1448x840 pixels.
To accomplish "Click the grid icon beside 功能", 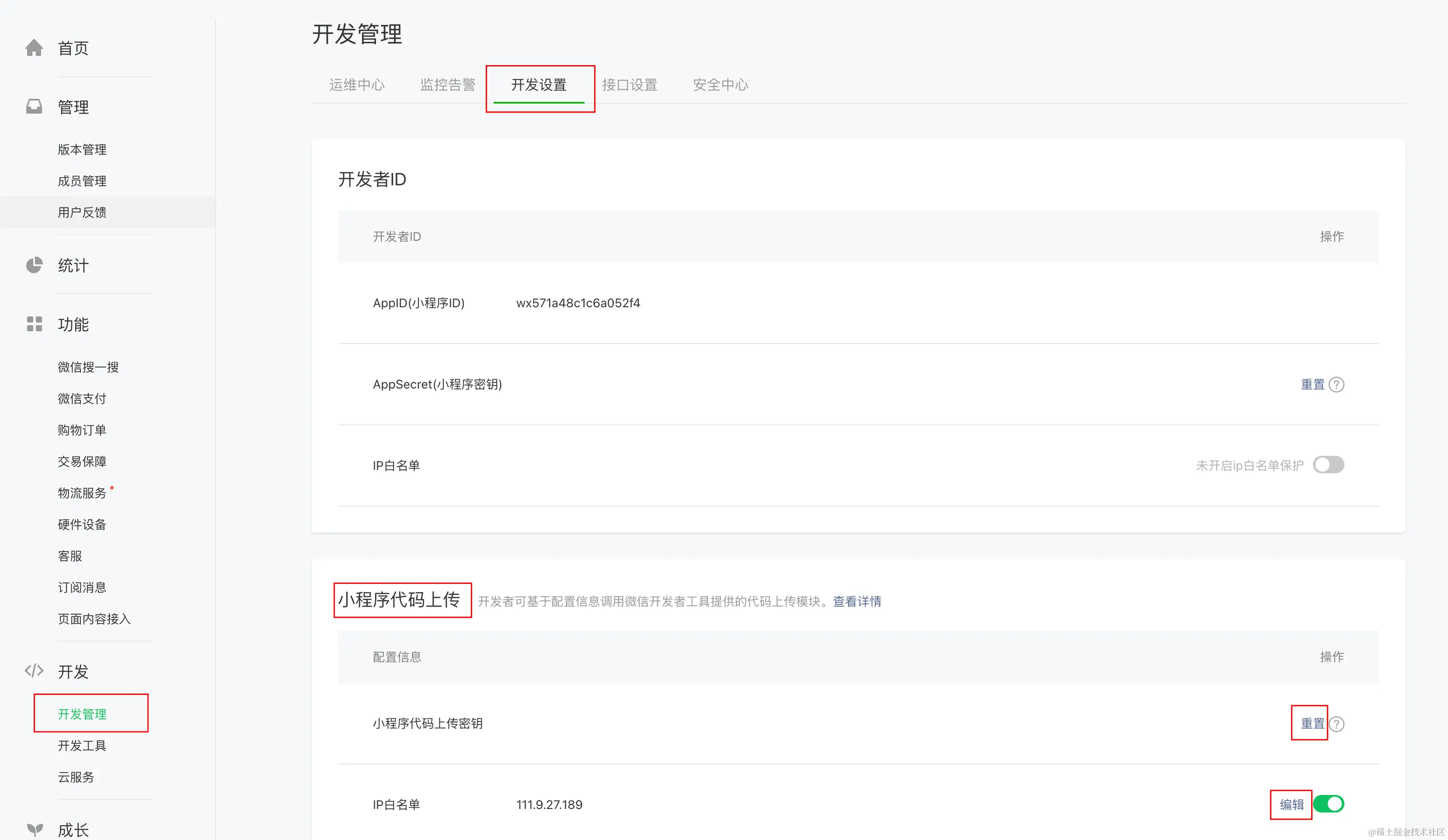I will click(34, 324).
